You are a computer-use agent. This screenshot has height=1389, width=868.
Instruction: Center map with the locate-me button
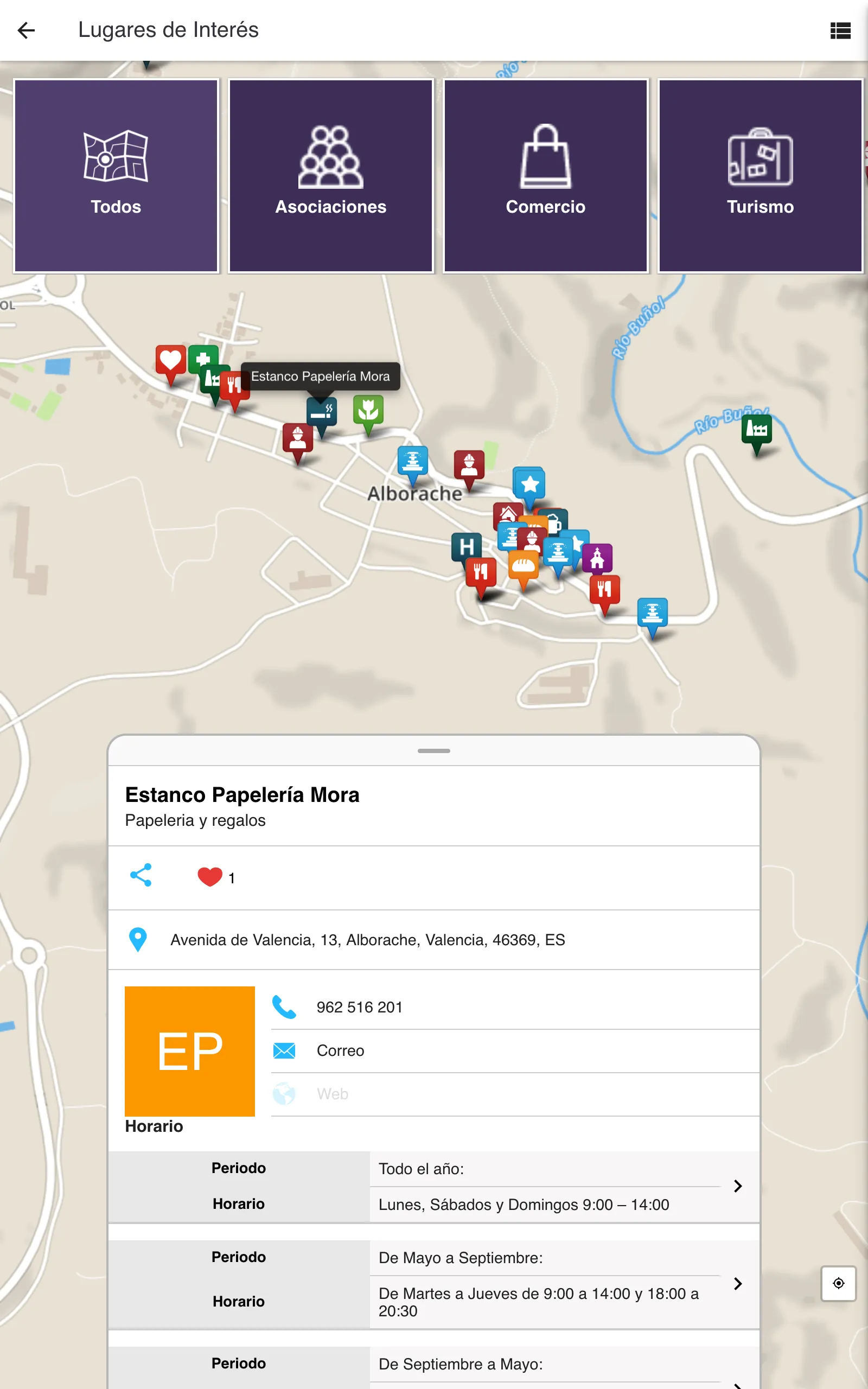coord(838,1283)
